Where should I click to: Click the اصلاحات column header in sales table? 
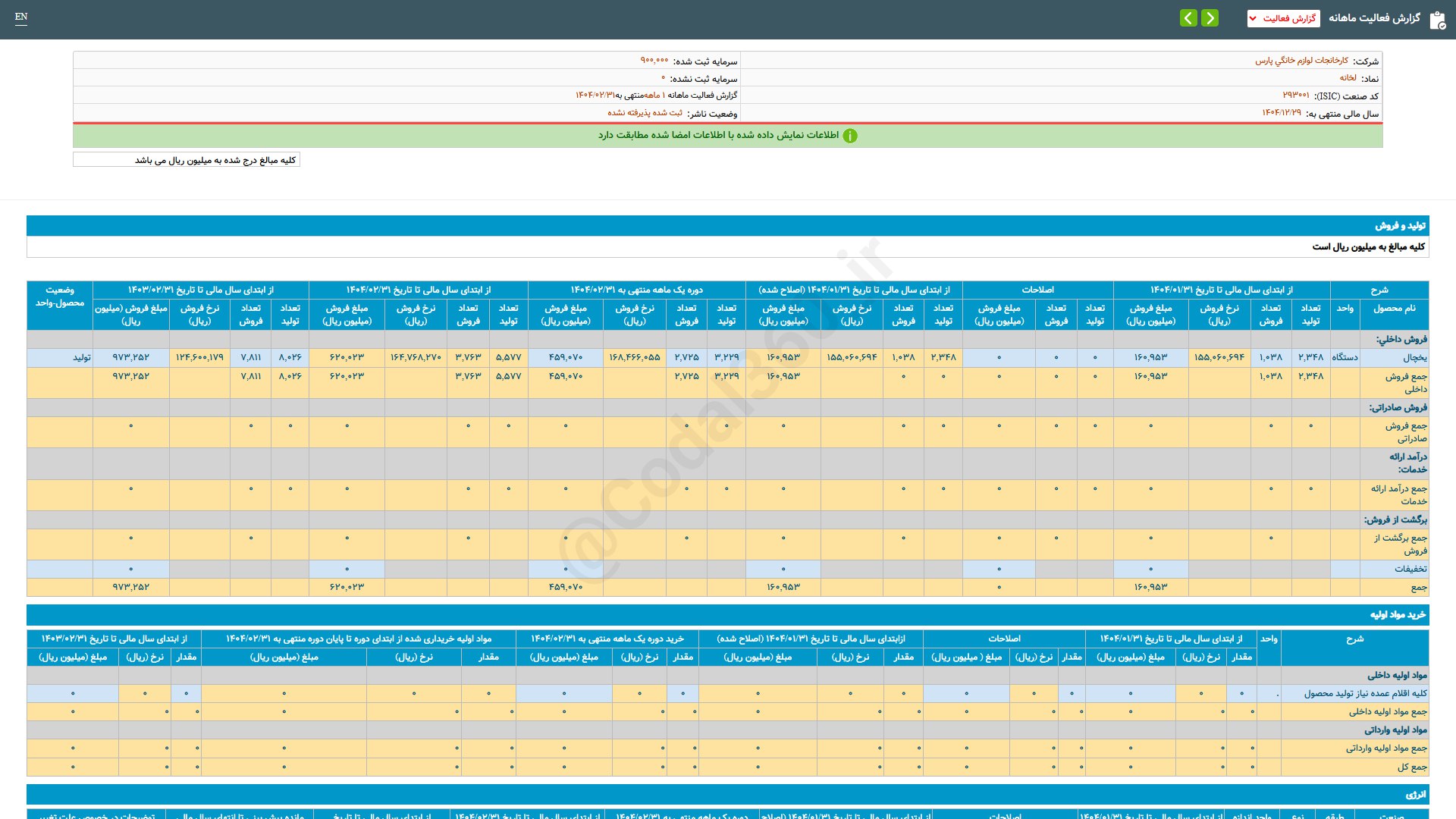pyautogui.click(x=1037, y=290)
